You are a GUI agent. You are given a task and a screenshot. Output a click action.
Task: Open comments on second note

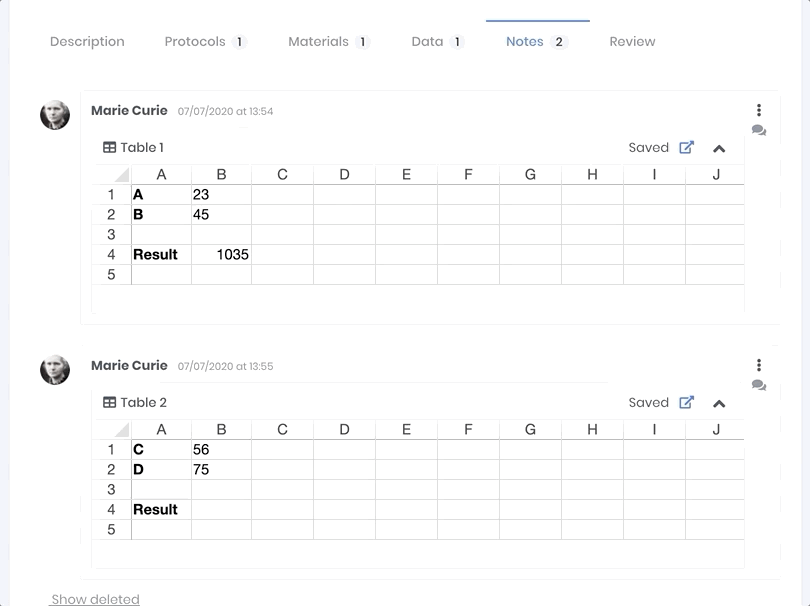pyautogui.click(x=759, y=385)
